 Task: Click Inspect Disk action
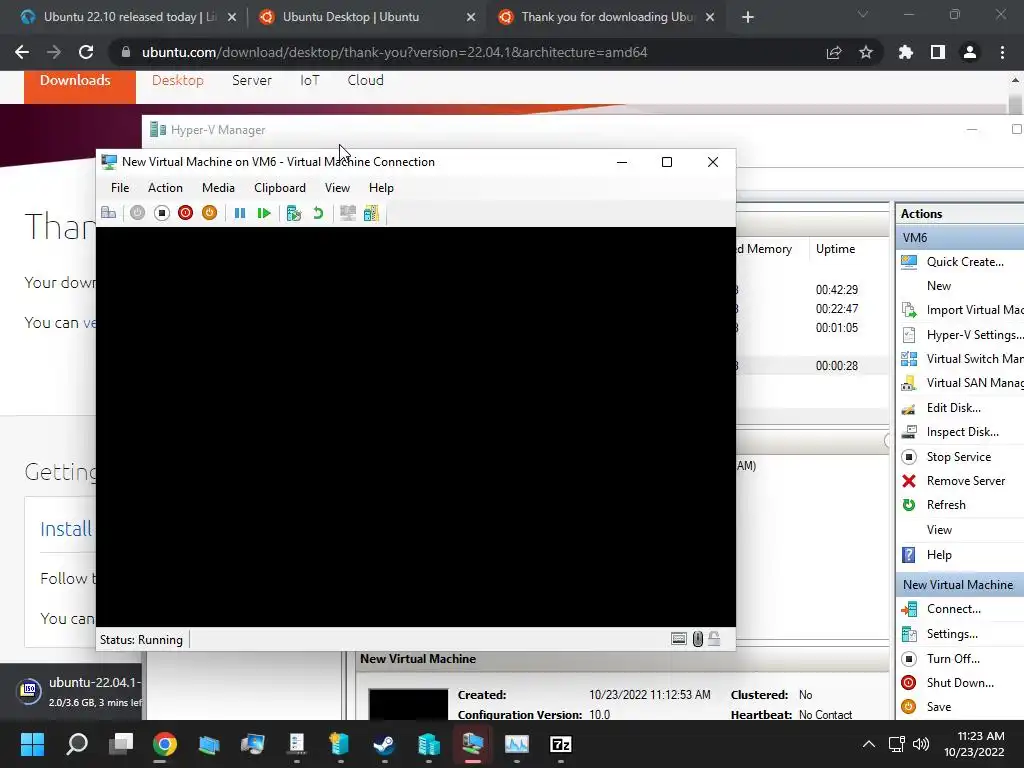[x=962, y=432]
